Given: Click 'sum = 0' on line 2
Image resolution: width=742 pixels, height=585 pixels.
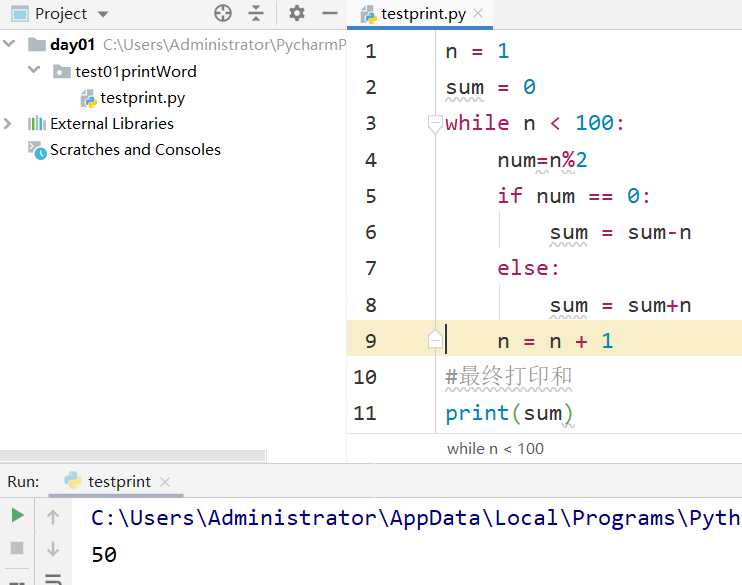Looking at the screenshot, I should click(491, 88).
